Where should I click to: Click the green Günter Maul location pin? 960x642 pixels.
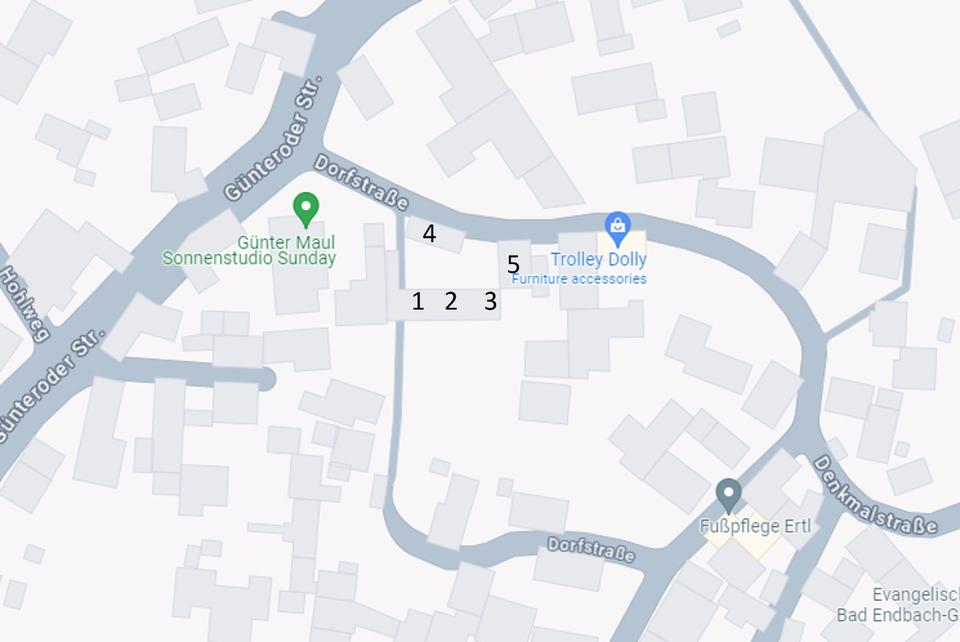(306, 210)
